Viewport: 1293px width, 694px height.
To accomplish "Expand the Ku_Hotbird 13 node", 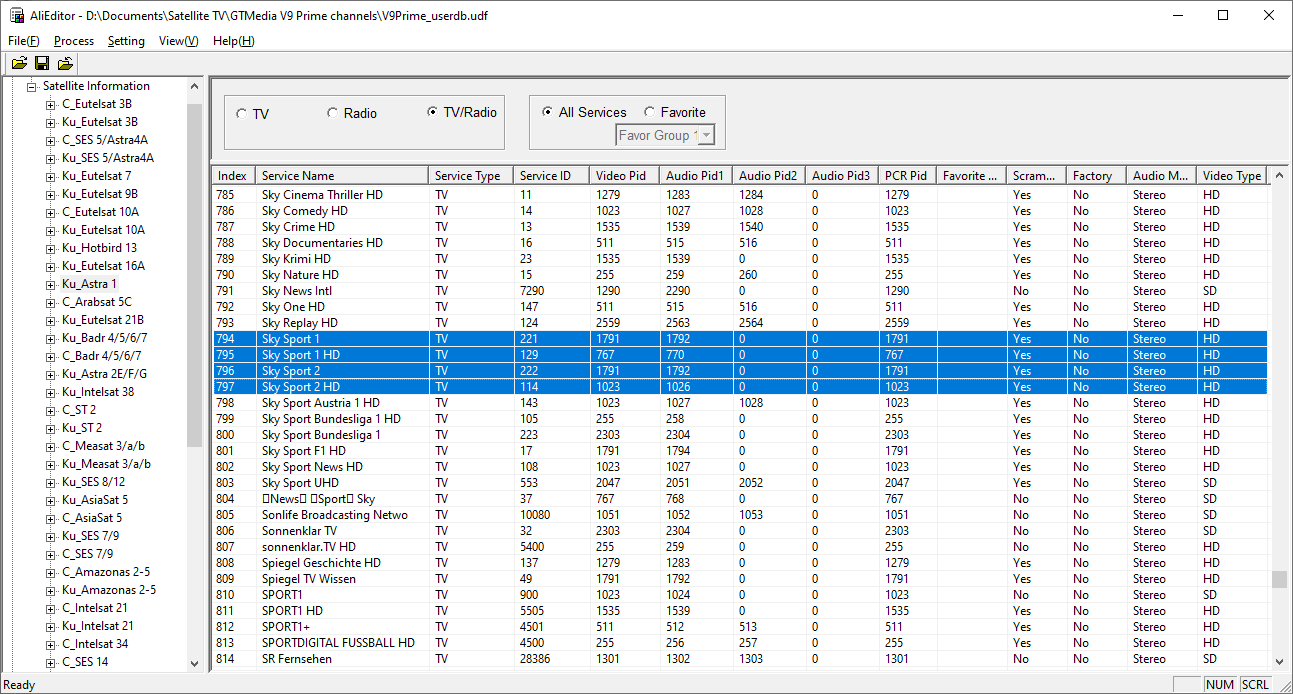I will click(x=51, y=248).
